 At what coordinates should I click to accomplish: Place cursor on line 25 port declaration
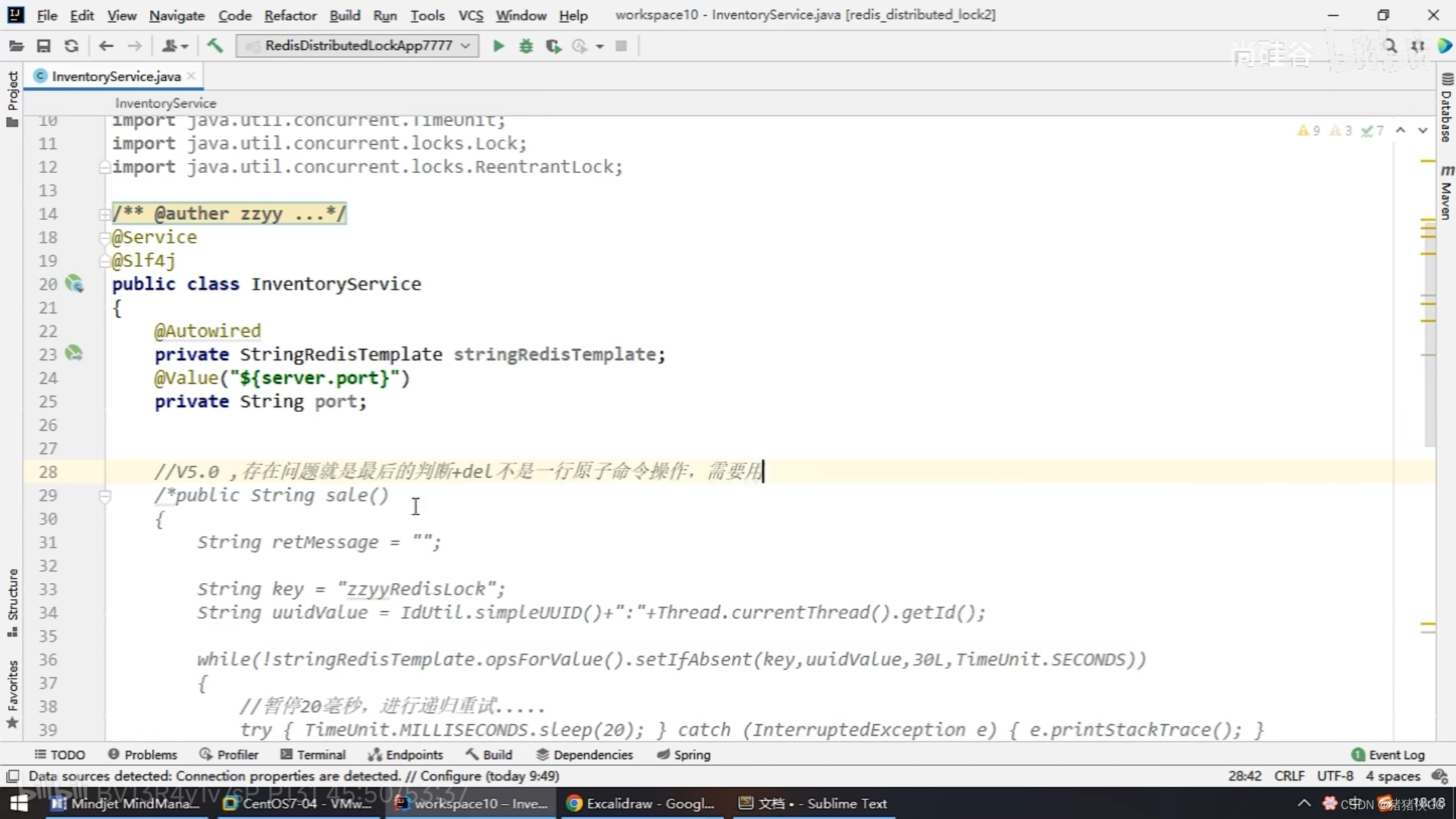[x=260, y=402]
